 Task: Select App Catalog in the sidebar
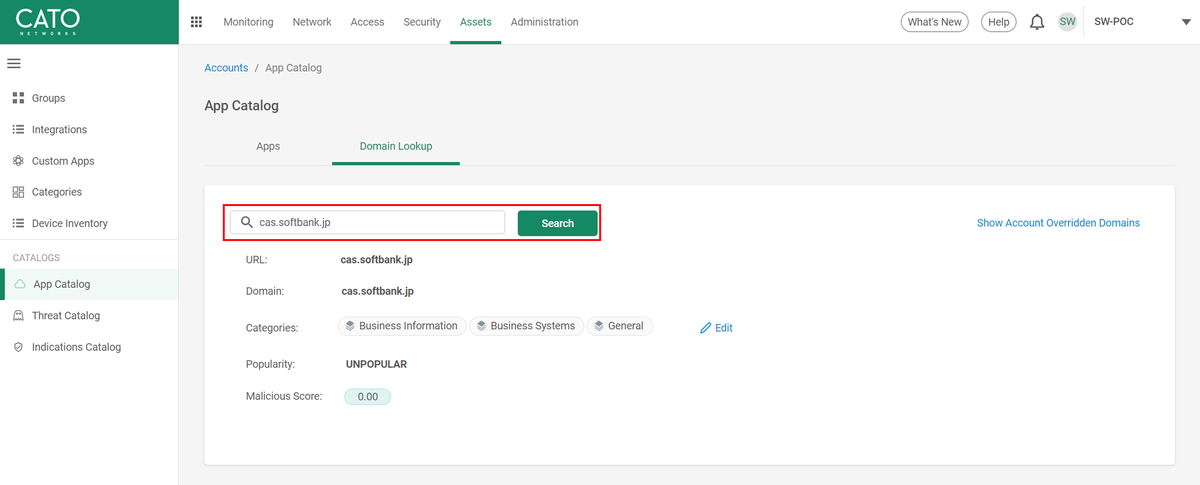tap(89, 284)
